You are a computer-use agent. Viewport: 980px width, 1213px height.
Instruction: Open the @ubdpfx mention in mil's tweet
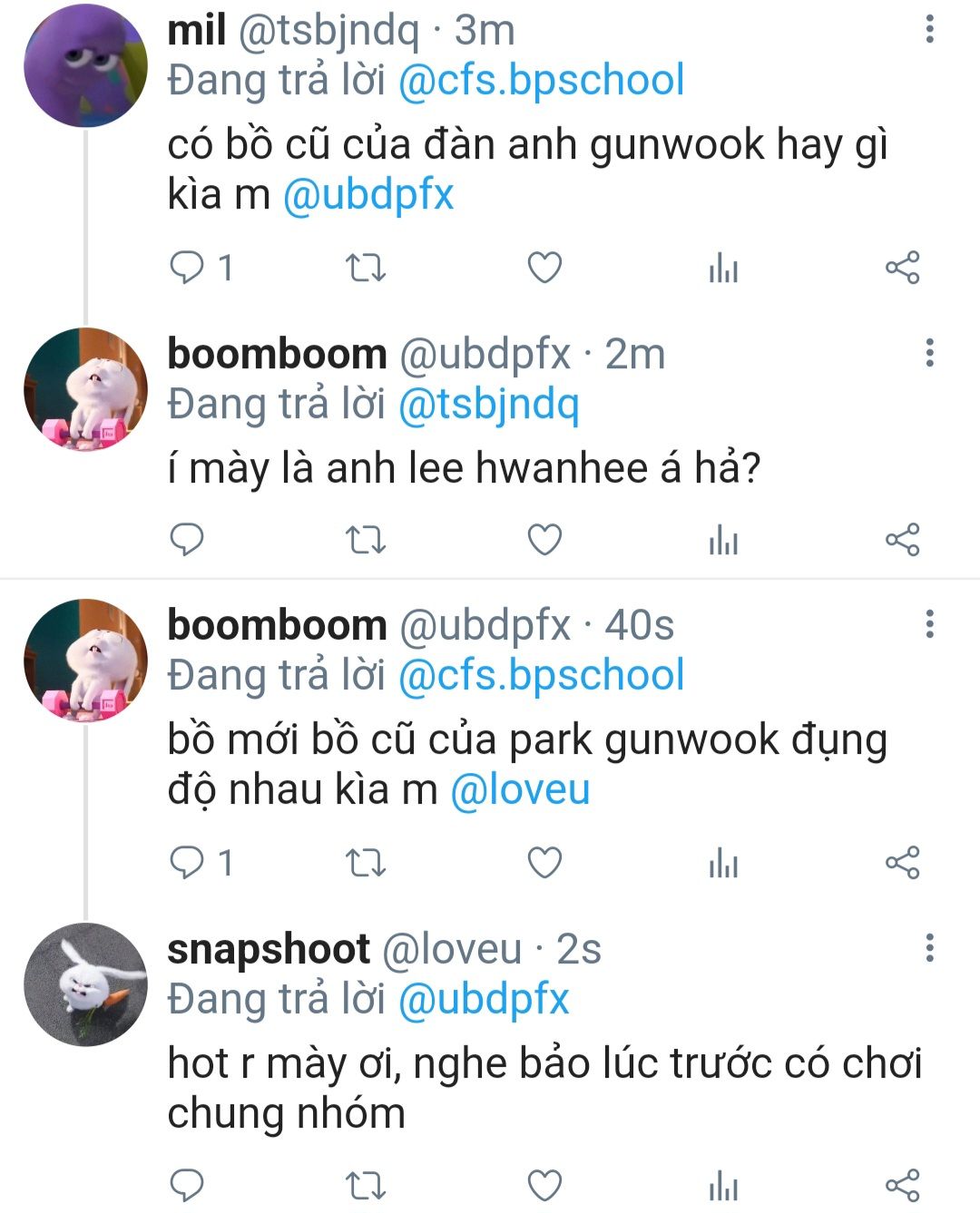point(368,195)
